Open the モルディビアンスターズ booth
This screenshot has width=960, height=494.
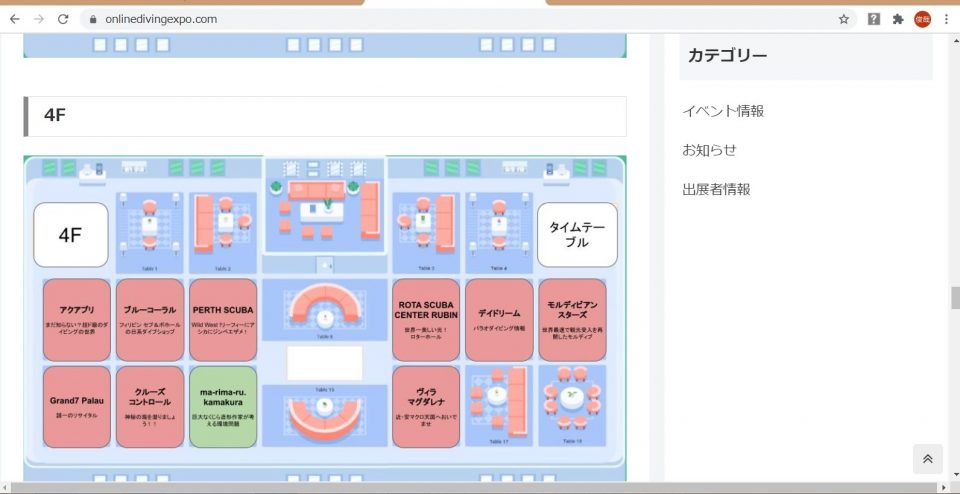click(572, 320)
